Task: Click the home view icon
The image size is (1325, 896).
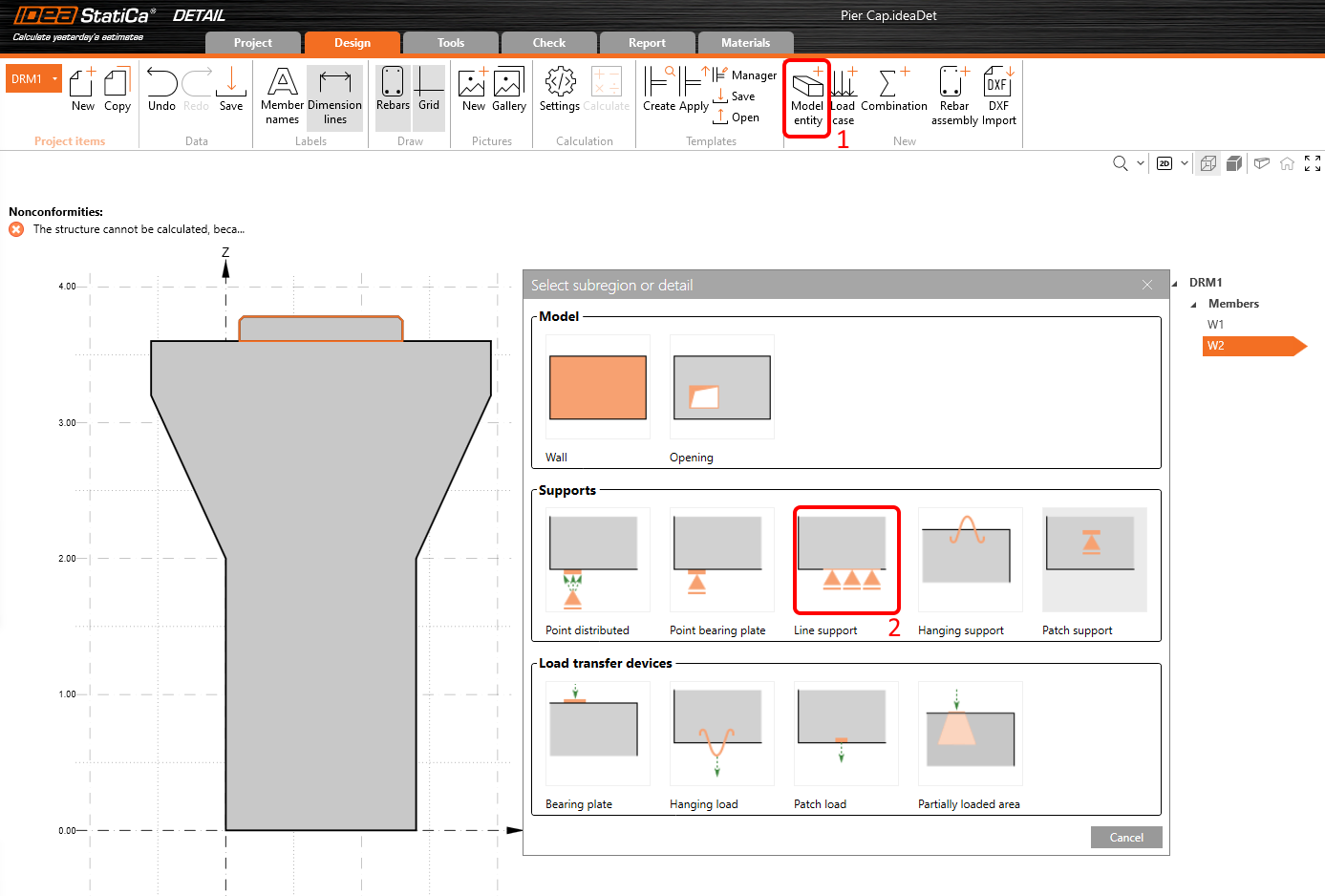Action: (x=1287, y=163)
